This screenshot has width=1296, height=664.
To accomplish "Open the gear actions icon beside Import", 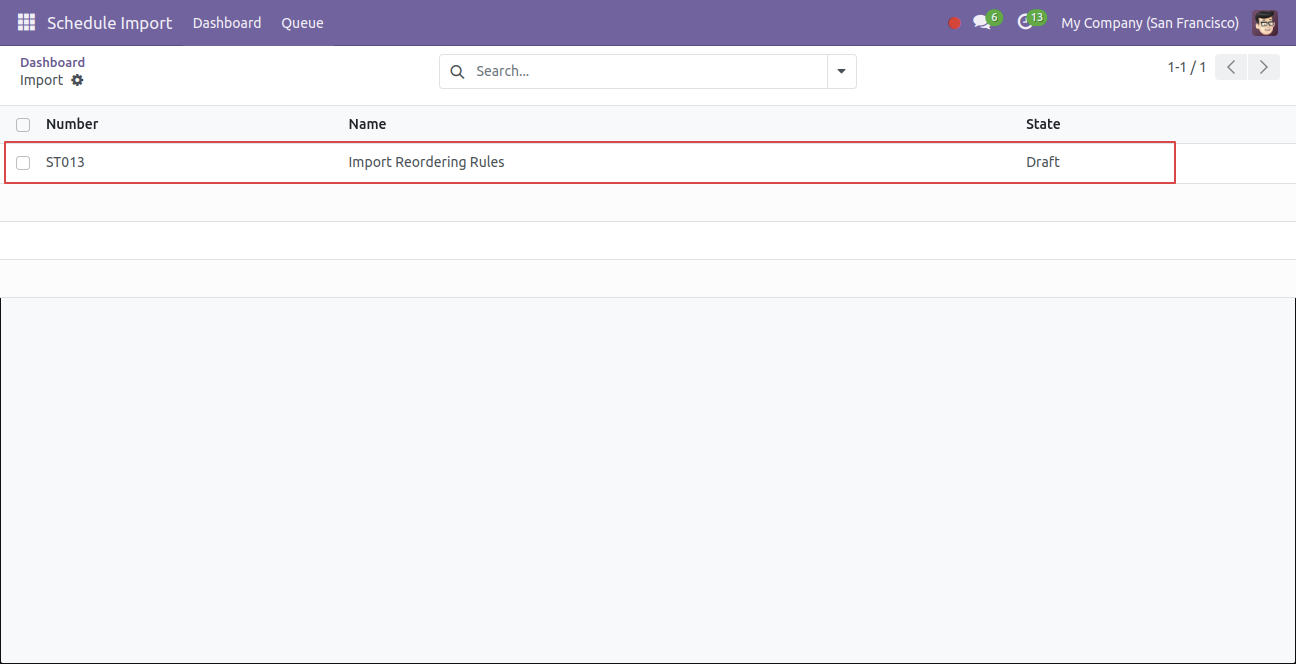I will (x=77, y=80).
